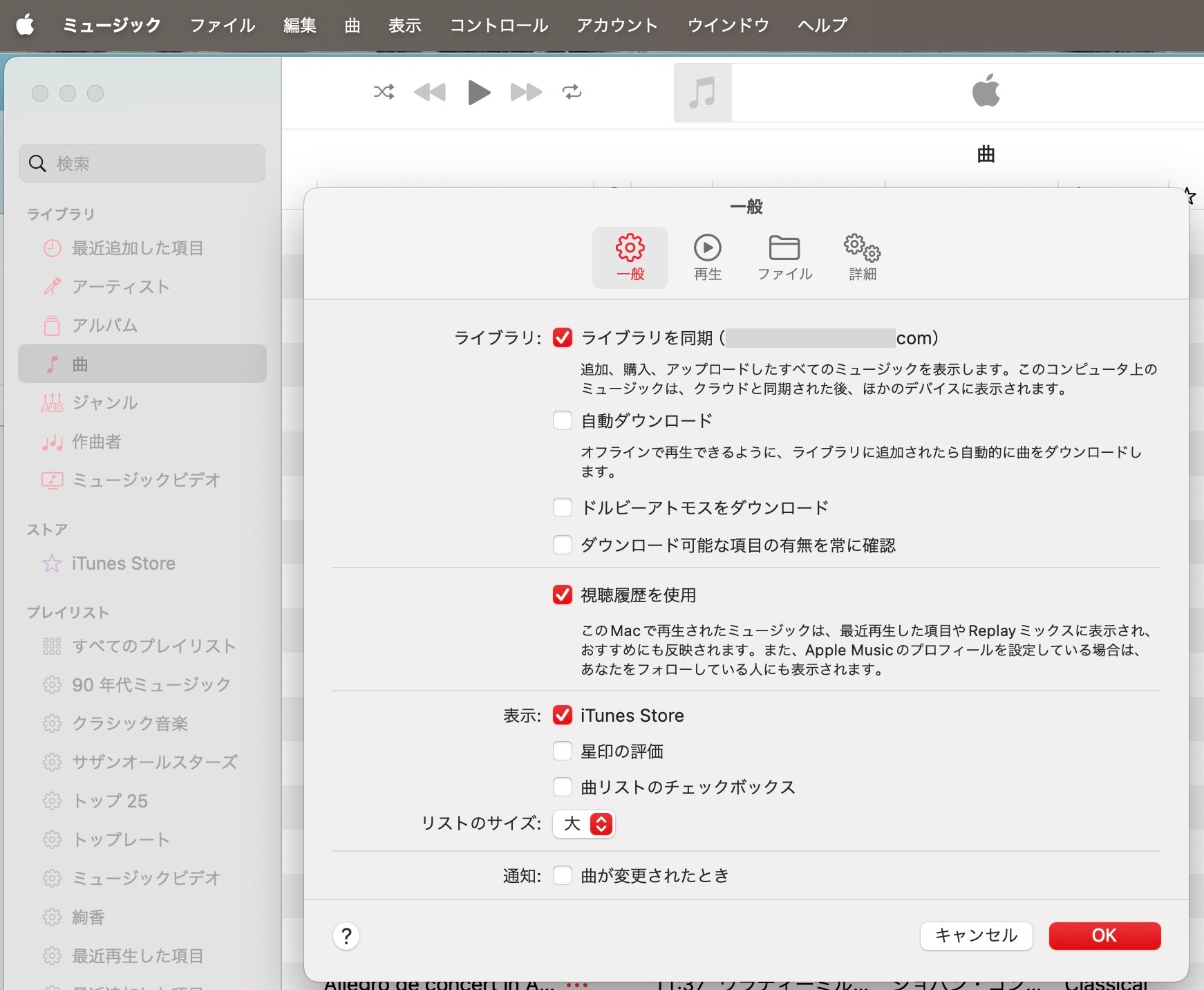Toggle the repeat icon

pyautogui.click(x=572, y=92)
